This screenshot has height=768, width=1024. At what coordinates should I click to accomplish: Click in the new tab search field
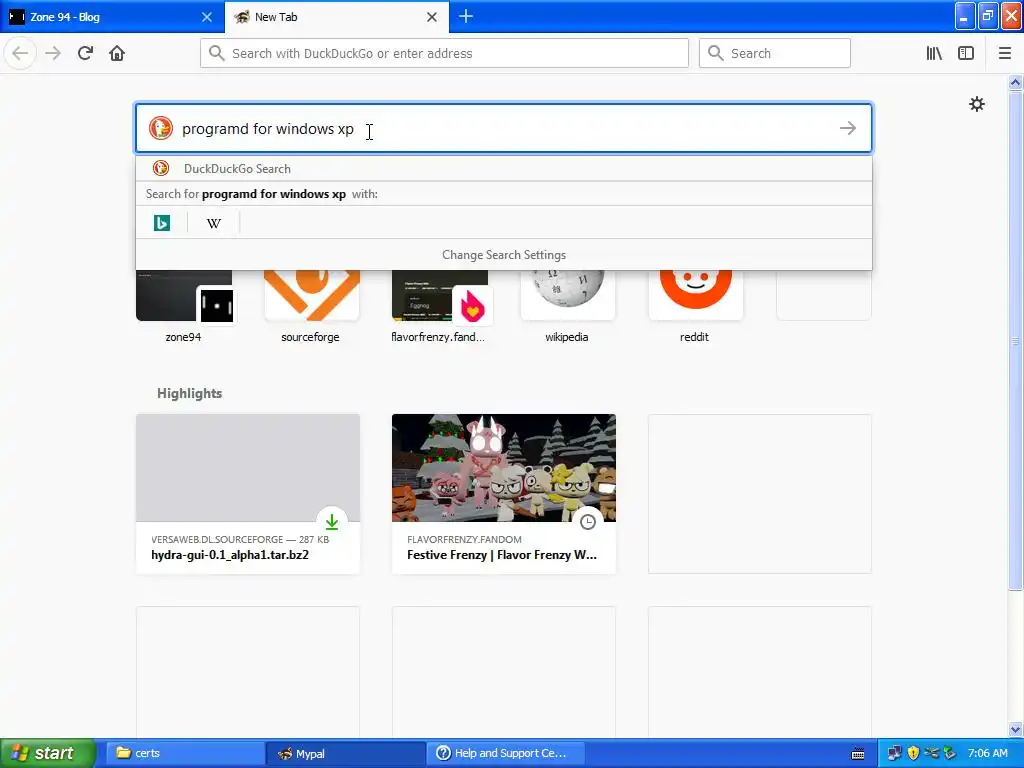pyautogui.click(x=504, y=128)
